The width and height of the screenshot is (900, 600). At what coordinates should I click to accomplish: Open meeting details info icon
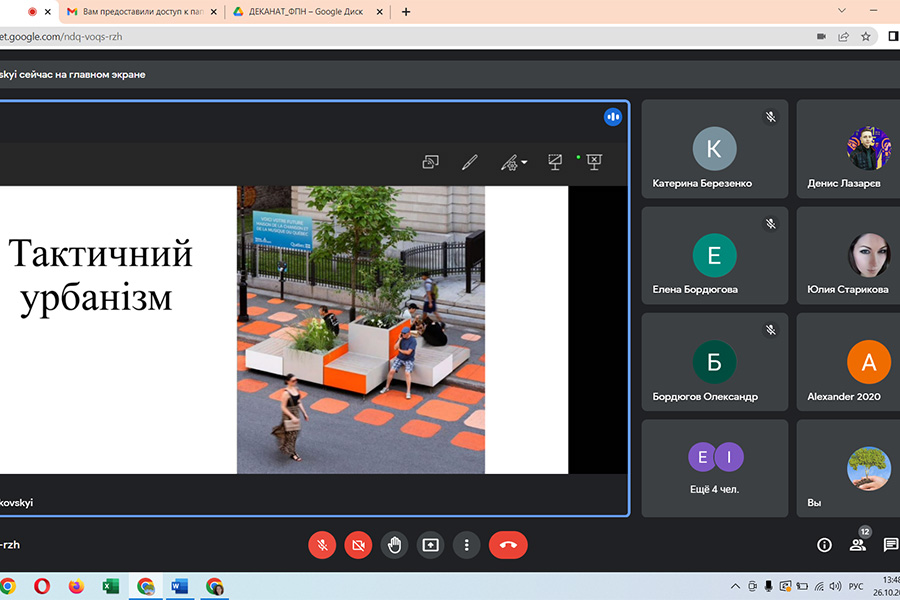point(824,545)
